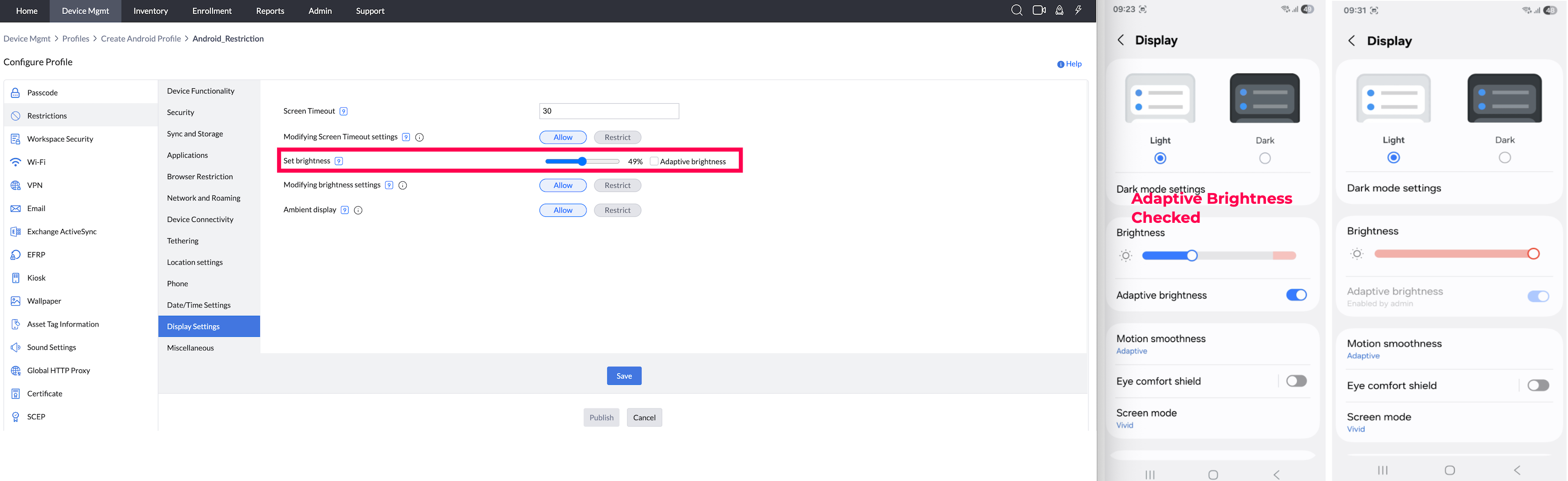Viewport: 1568px width, 481px height.
Task: Click the Publish button
Action: tap(601, 418)
